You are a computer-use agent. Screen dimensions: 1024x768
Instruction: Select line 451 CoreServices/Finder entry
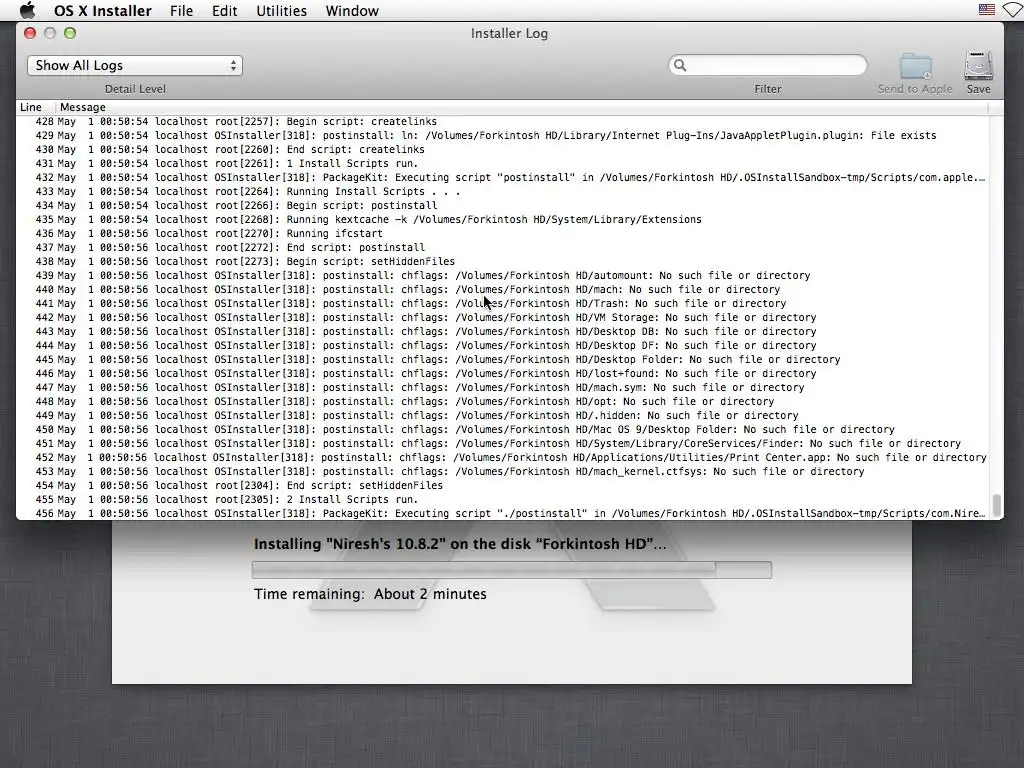coord(503,443)
